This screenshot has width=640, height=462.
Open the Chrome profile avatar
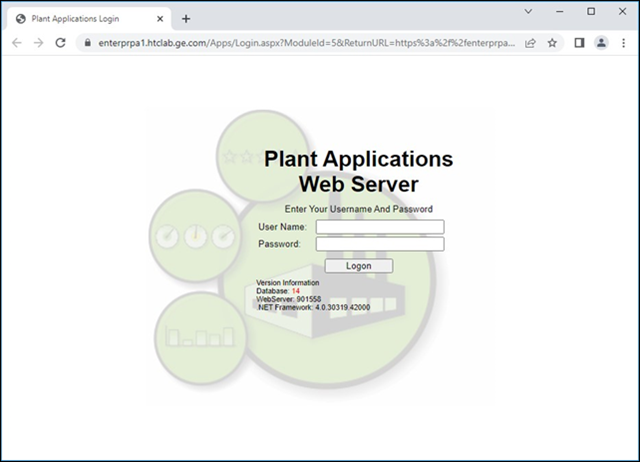pos(601,43)
